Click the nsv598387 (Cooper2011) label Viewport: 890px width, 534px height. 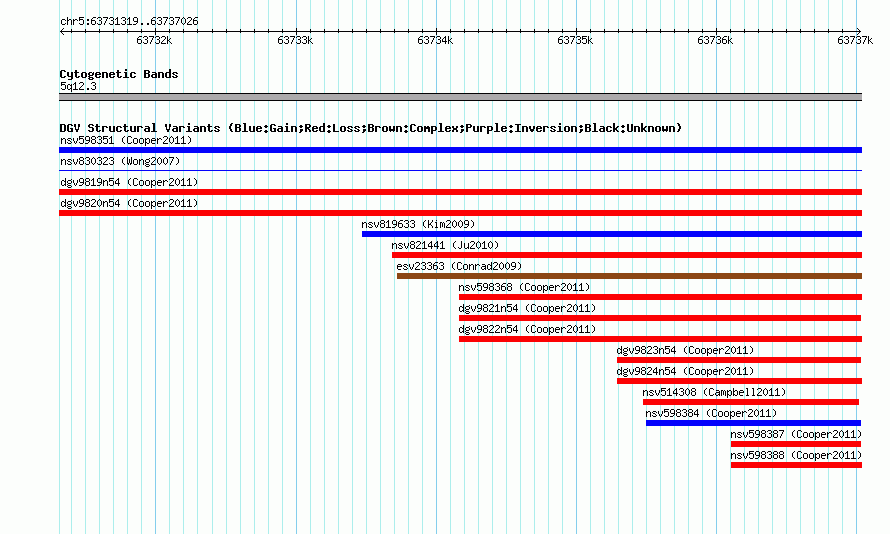coord(796,434)
